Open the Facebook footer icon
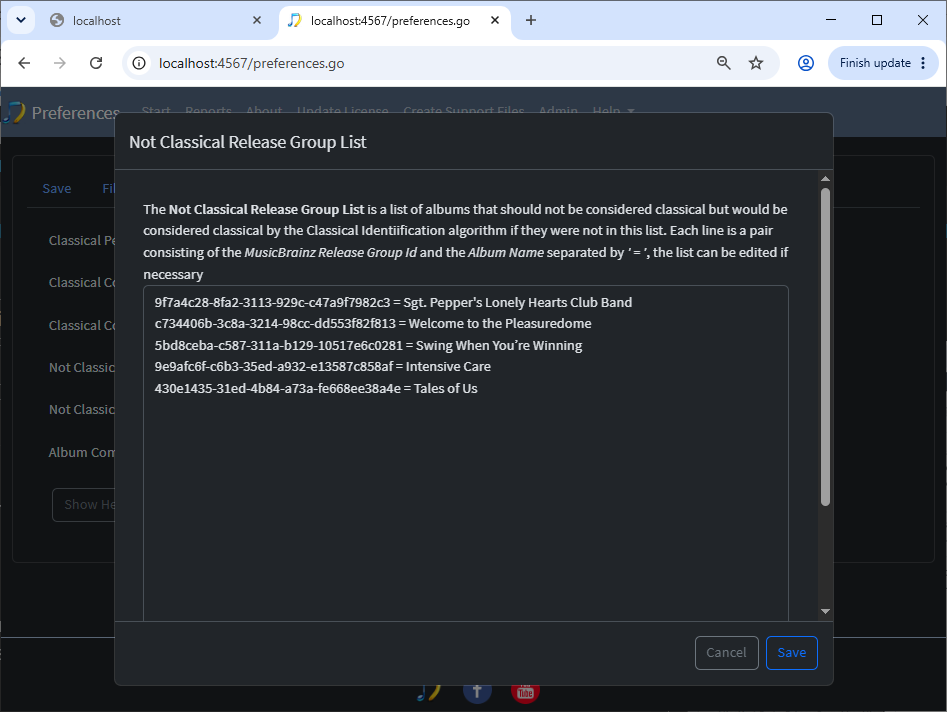The height and width of the screenshot is (712, 947). click(477, 692)
